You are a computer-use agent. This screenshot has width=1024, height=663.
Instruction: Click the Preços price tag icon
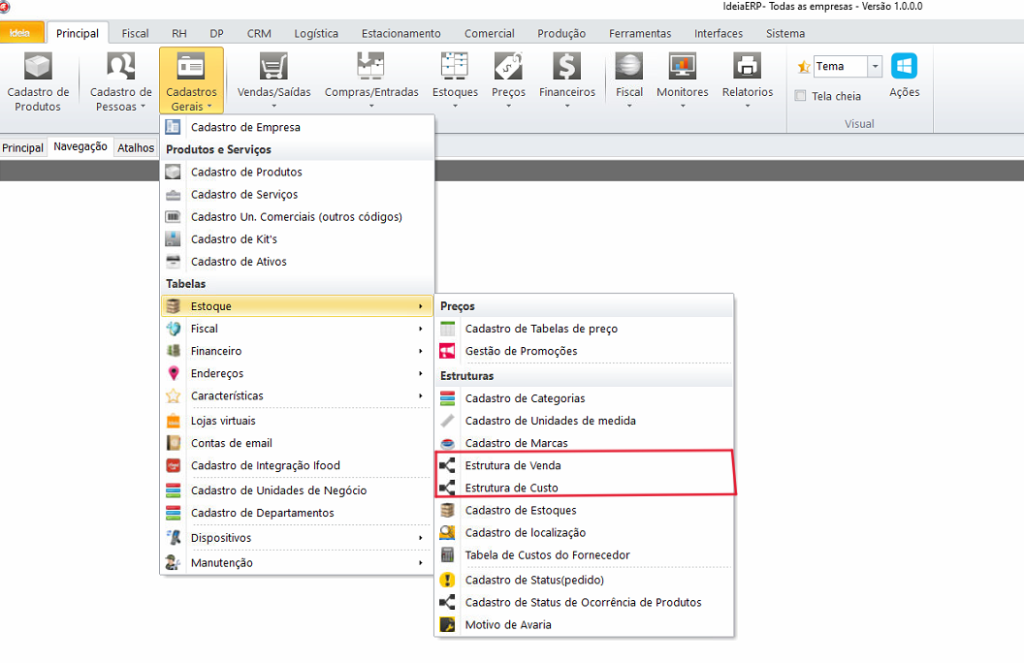click(x=508, y=67)
